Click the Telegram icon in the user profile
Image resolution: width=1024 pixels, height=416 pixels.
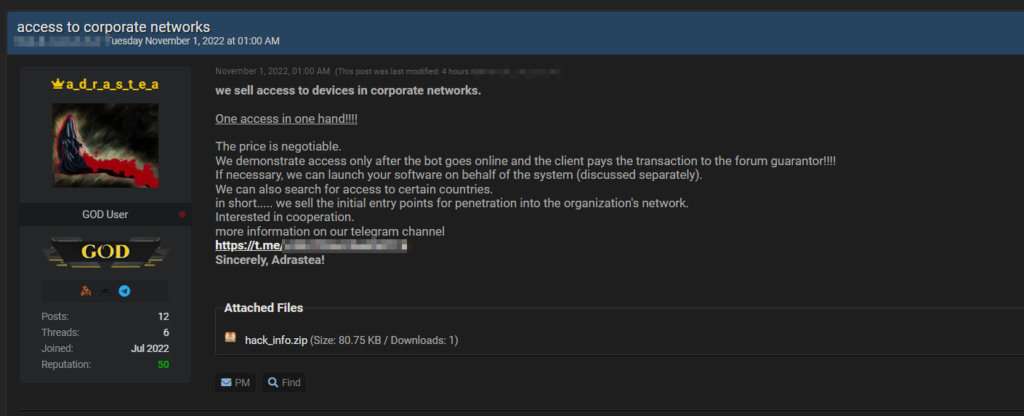[124, 291]
